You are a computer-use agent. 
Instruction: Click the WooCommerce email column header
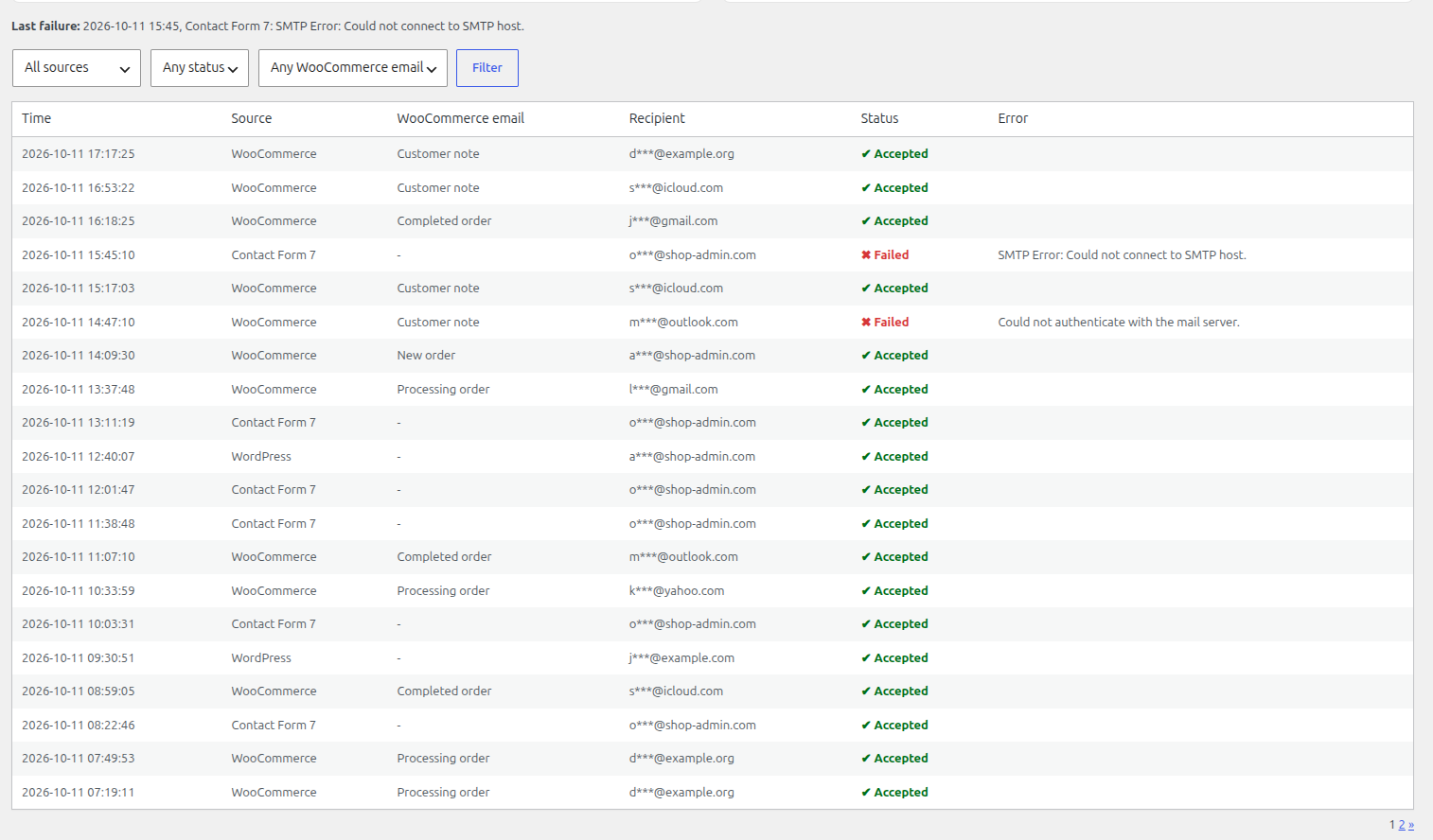click(460, 118)
